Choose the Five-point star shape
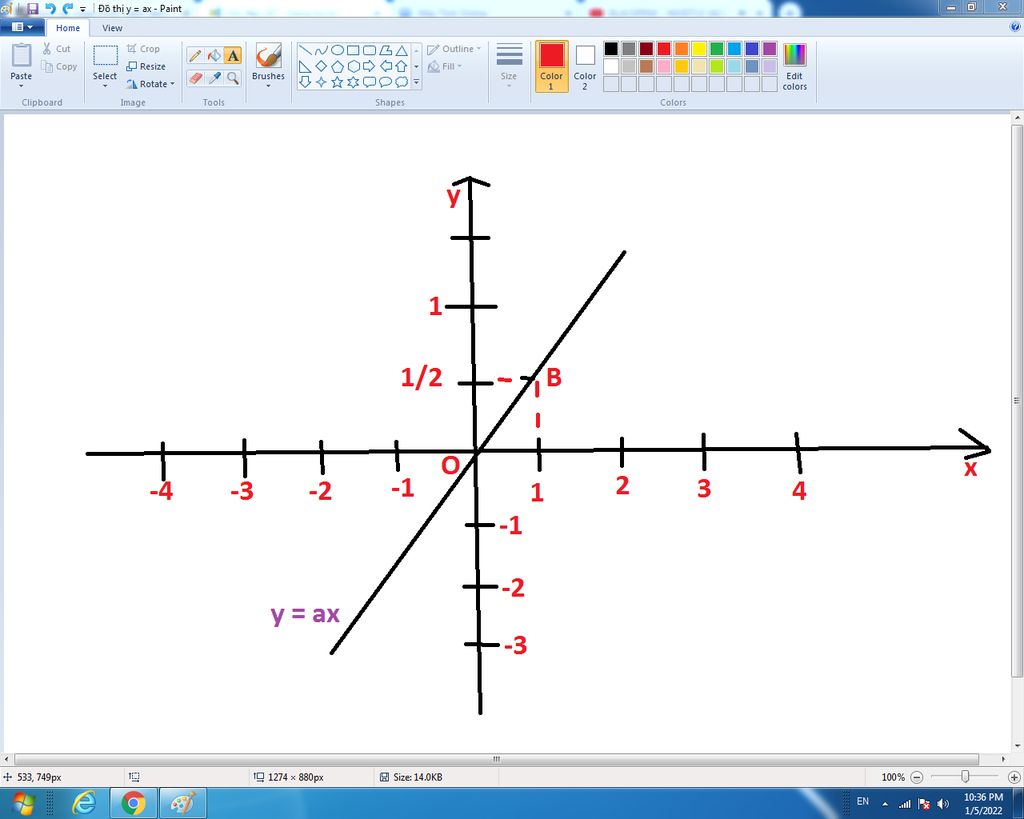The image size is (1024, 819). (337, 82)
